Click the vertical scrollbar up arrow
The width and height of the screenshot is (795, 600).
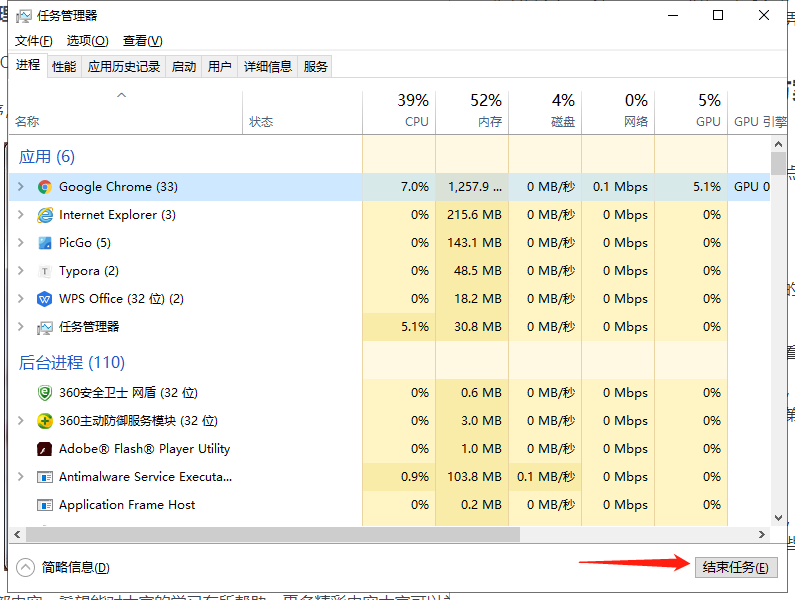(x=778, y=145)
